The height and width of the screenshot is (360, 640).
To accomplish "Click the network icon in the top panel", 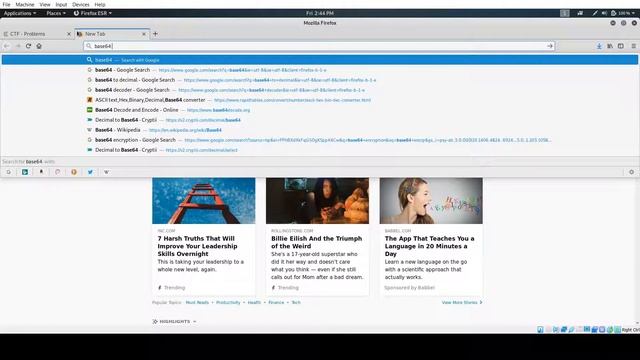I will [580, 13].
